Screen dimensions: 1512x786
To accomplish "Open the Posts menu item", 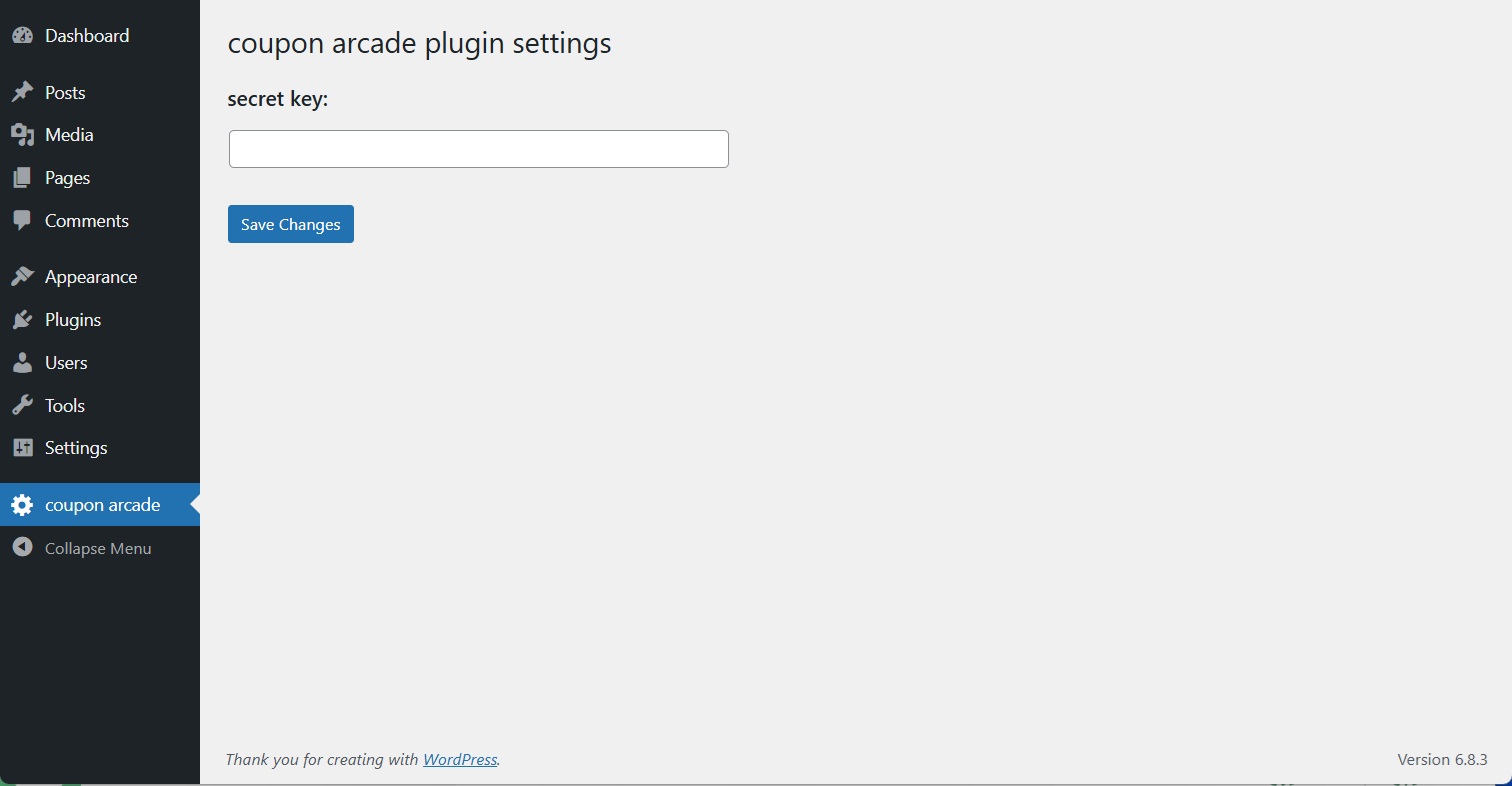I will click(x=65, y=93).
